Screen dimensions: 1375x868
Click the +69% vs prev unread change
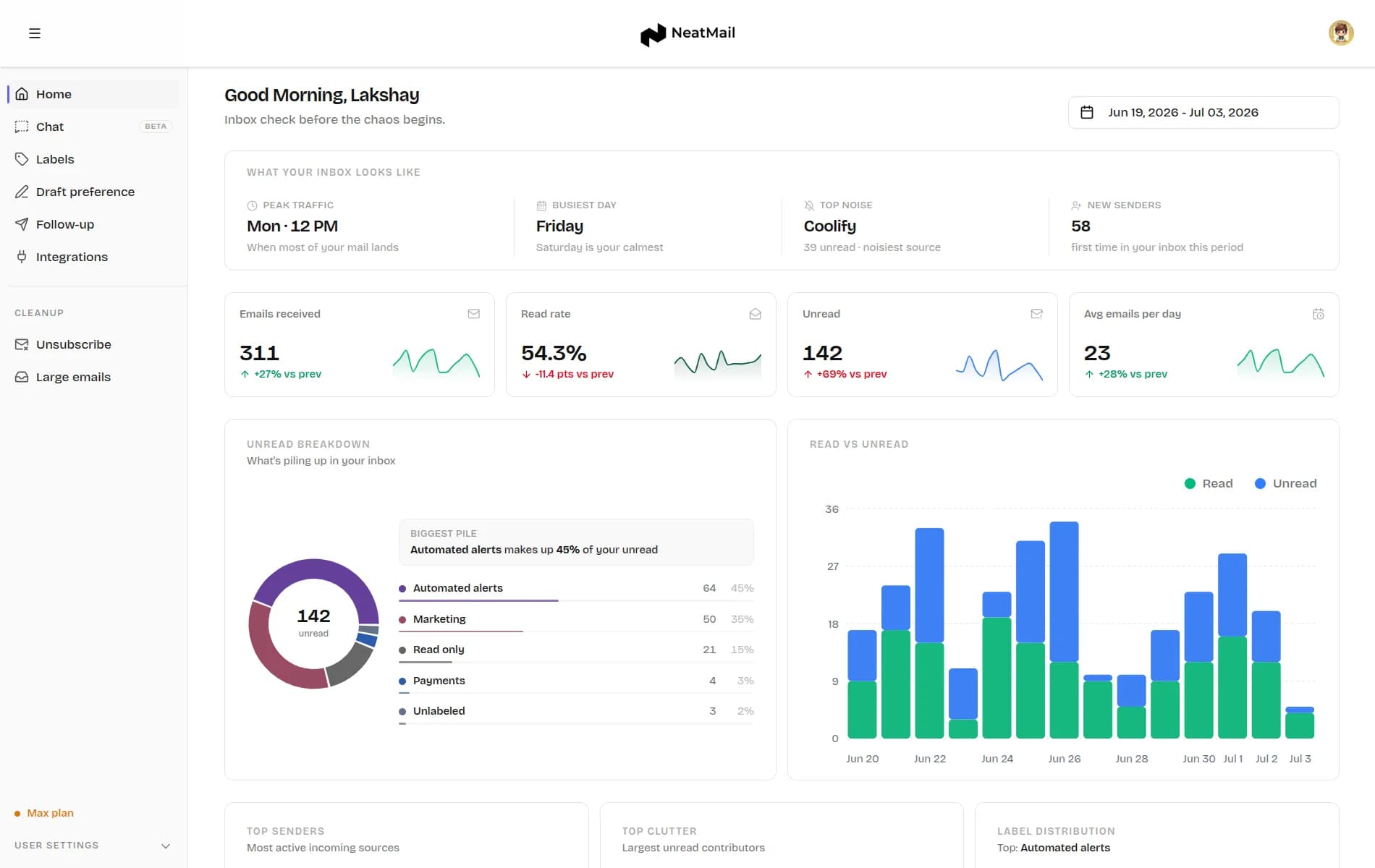[x=845, y=374]
